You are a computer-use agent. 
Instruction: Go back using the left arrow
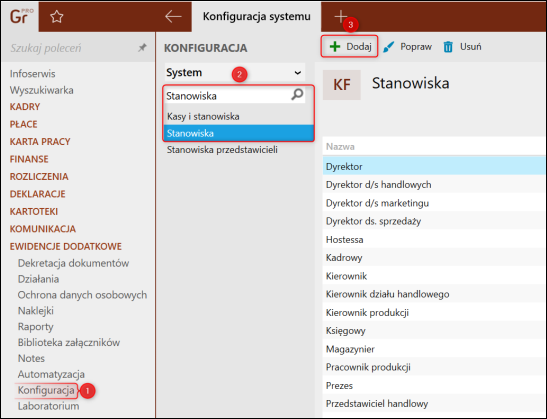[173, 16]
